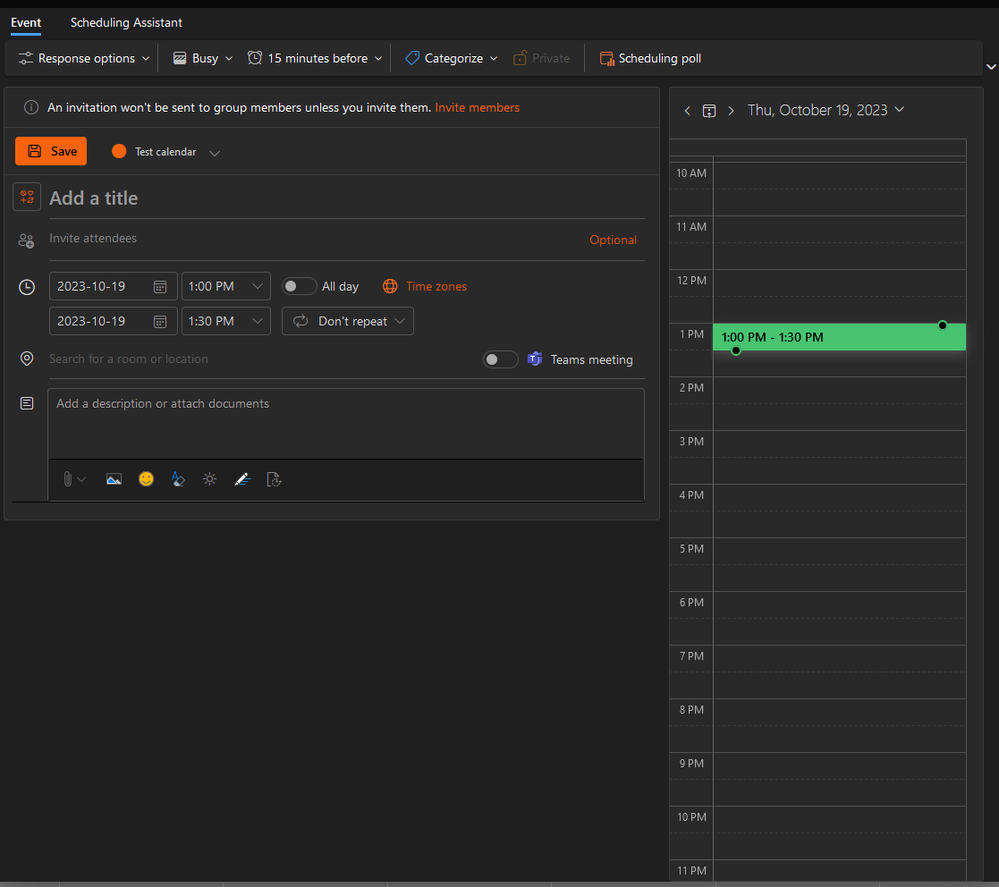Switch to the Scheduling Assistant tab
Viewport: 999px width, 887px height.
point(126,23)
